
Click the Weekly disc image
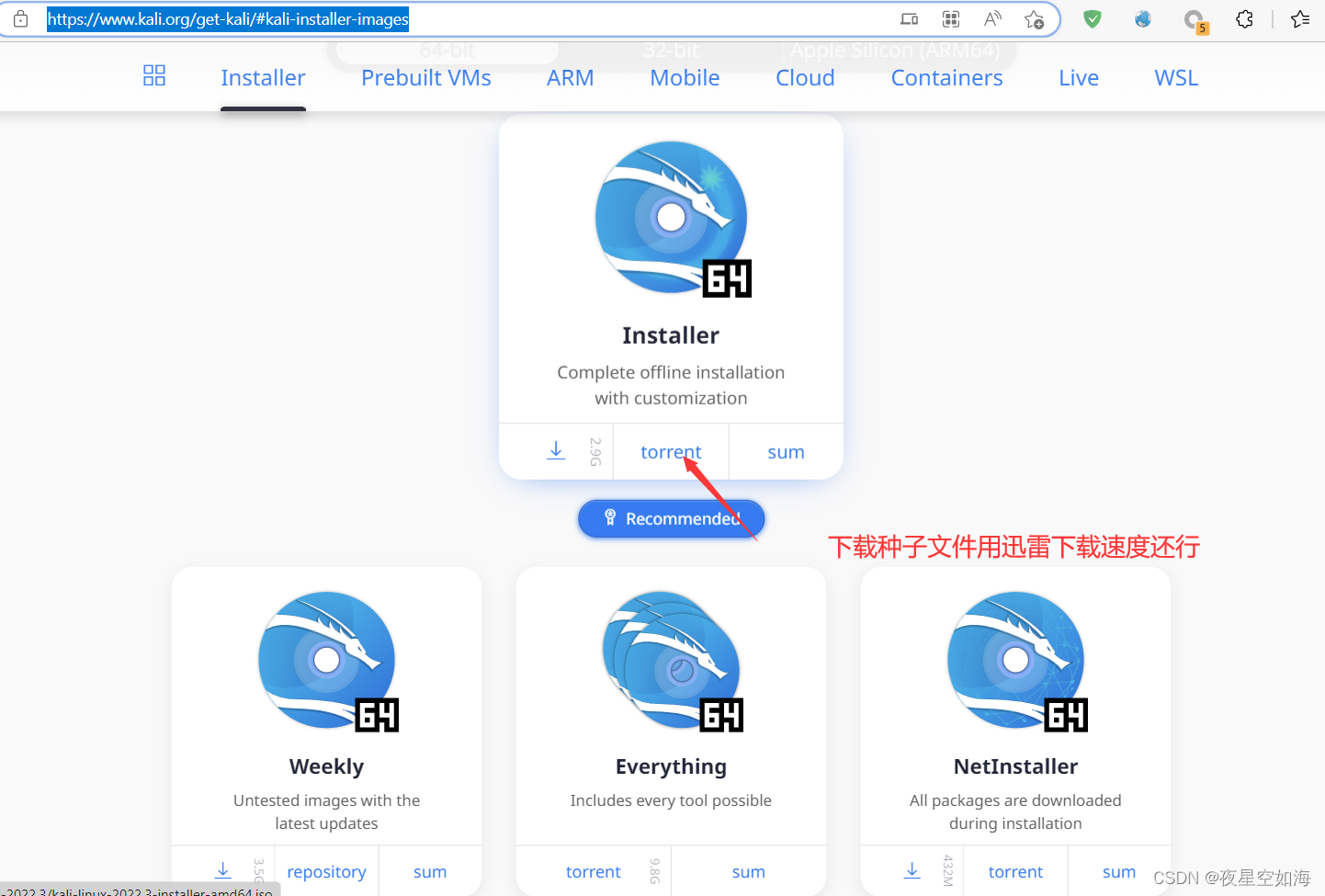[328, 662]
